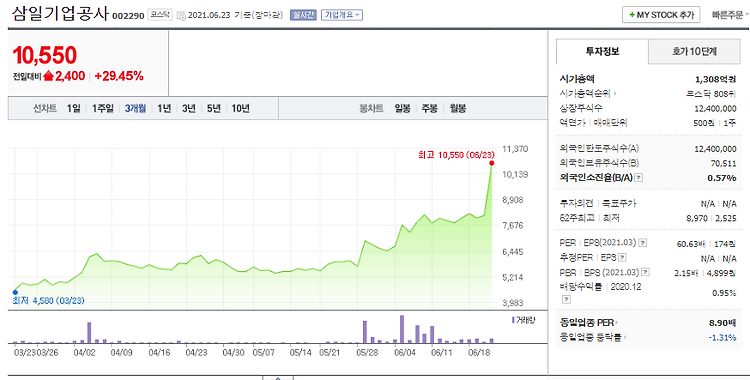Click the calendar icon beside the 2021.06.23 date
Image resolution: width=750 pixels, height=380 pixels.
181,15
